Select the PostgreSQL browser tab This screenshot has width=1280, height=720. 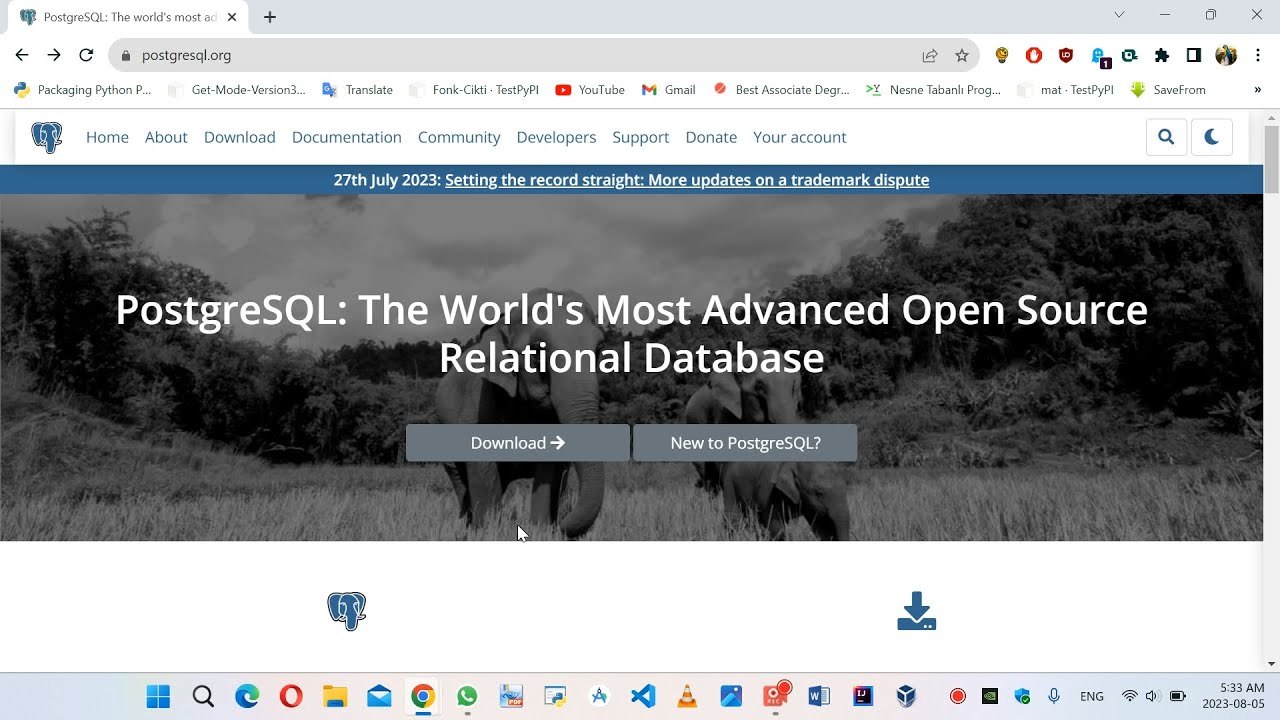point(128,17)
